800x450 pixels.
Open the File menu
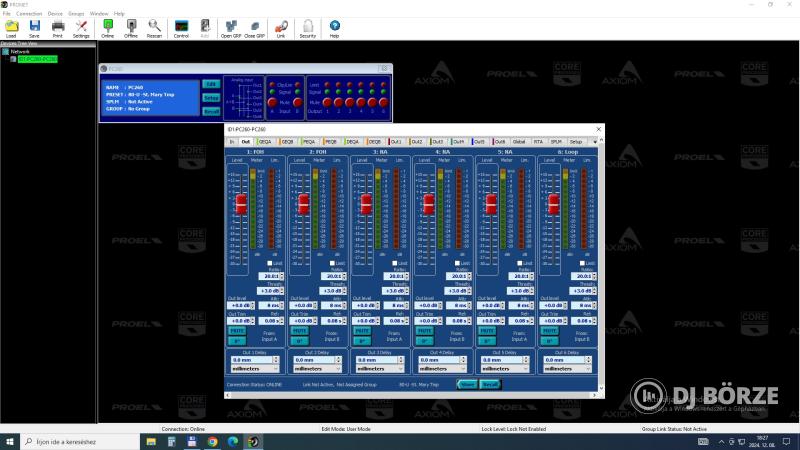[7, 14]
